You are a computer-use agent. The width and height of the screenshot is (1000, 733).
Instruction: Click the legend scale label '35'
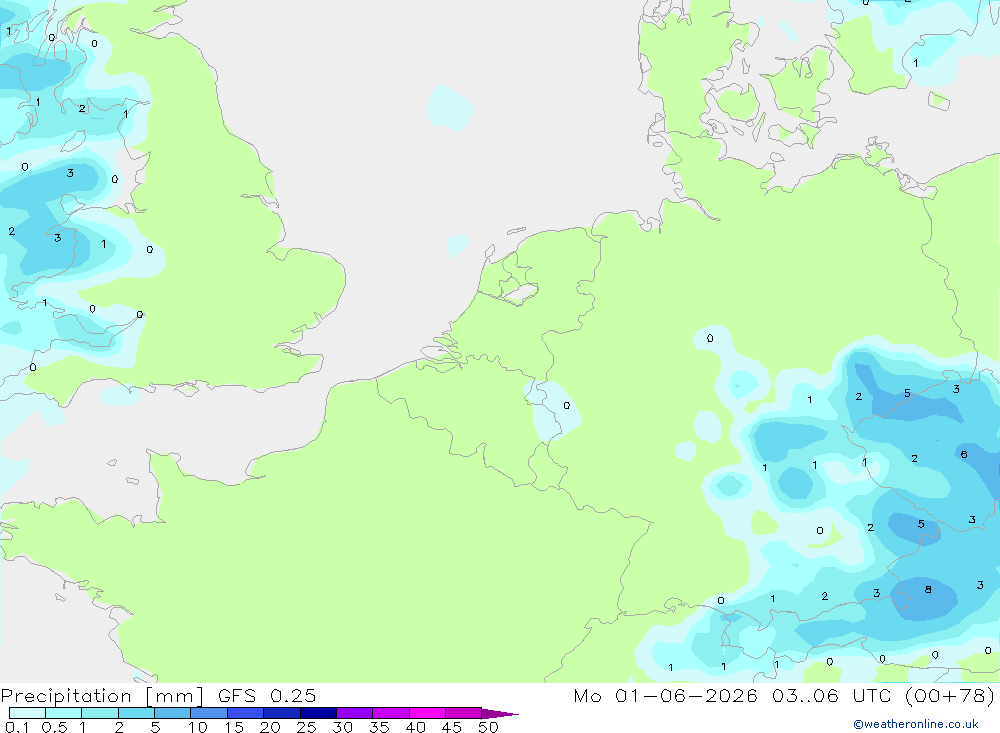379,727
